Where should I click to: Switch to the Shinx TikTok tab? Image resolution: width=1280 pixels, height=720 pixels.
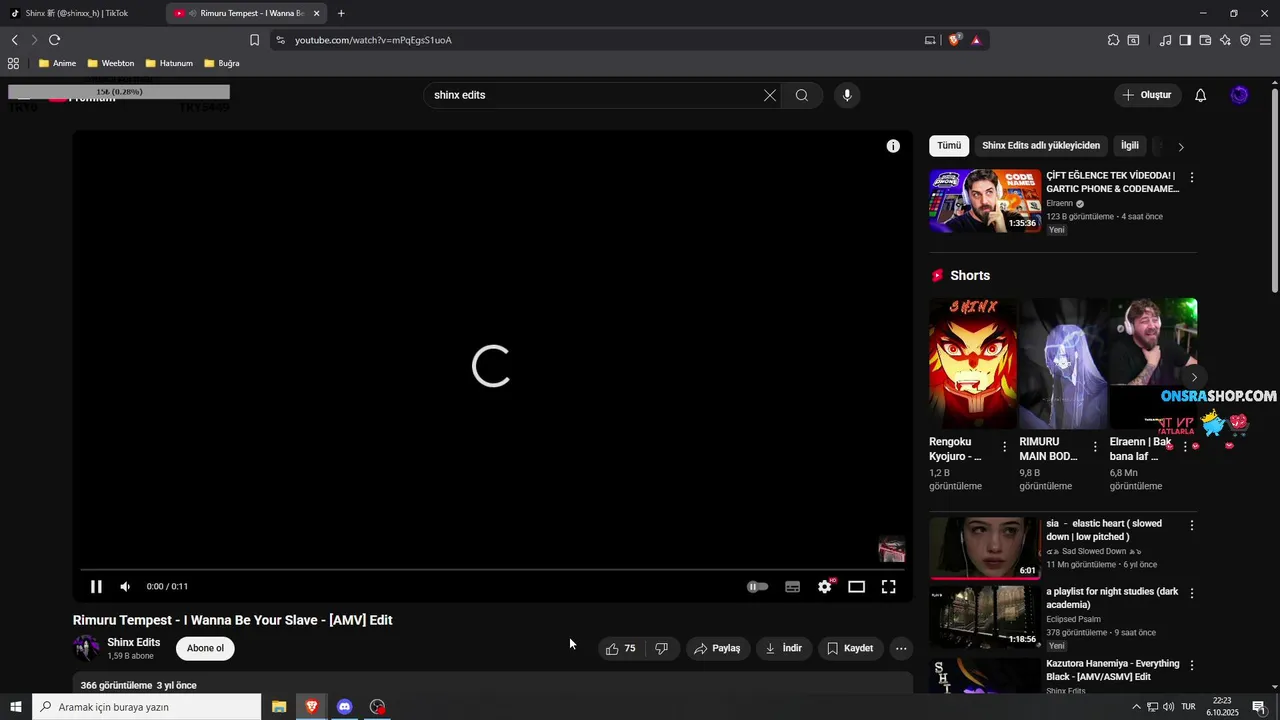click(78, 13)
